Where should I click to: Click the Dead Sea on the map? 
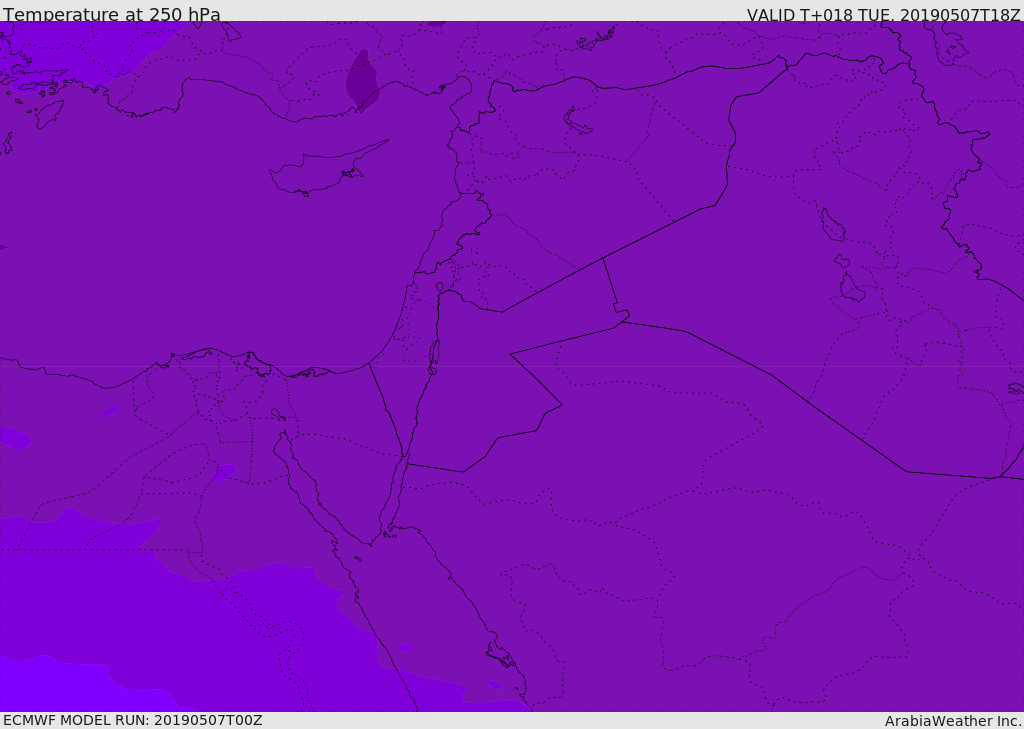[x=434, y=355]
